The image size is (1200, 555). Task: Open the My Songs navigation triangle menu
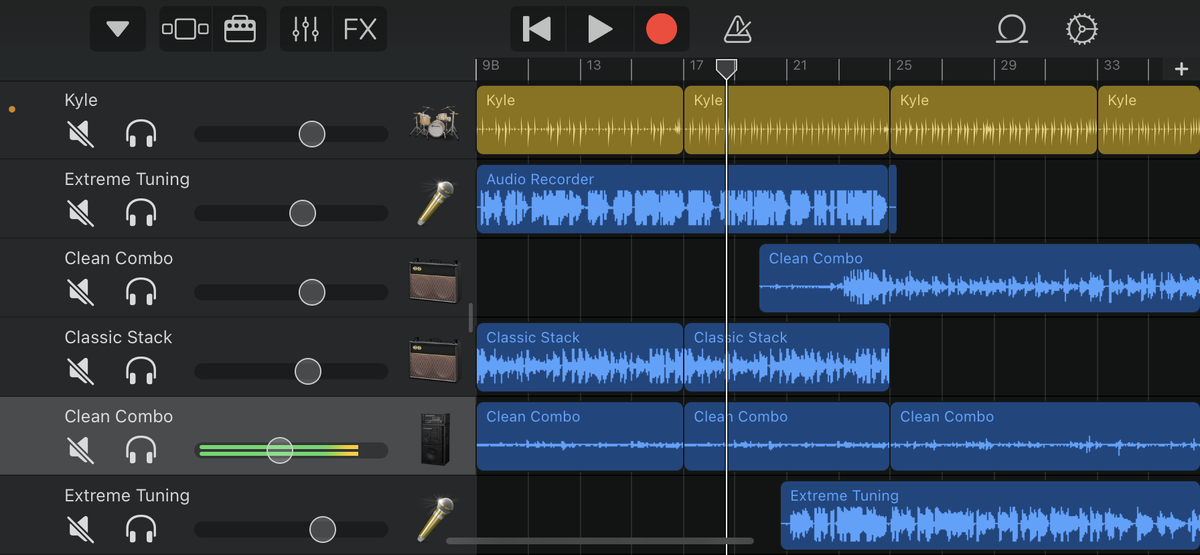(x=118, y=29)
